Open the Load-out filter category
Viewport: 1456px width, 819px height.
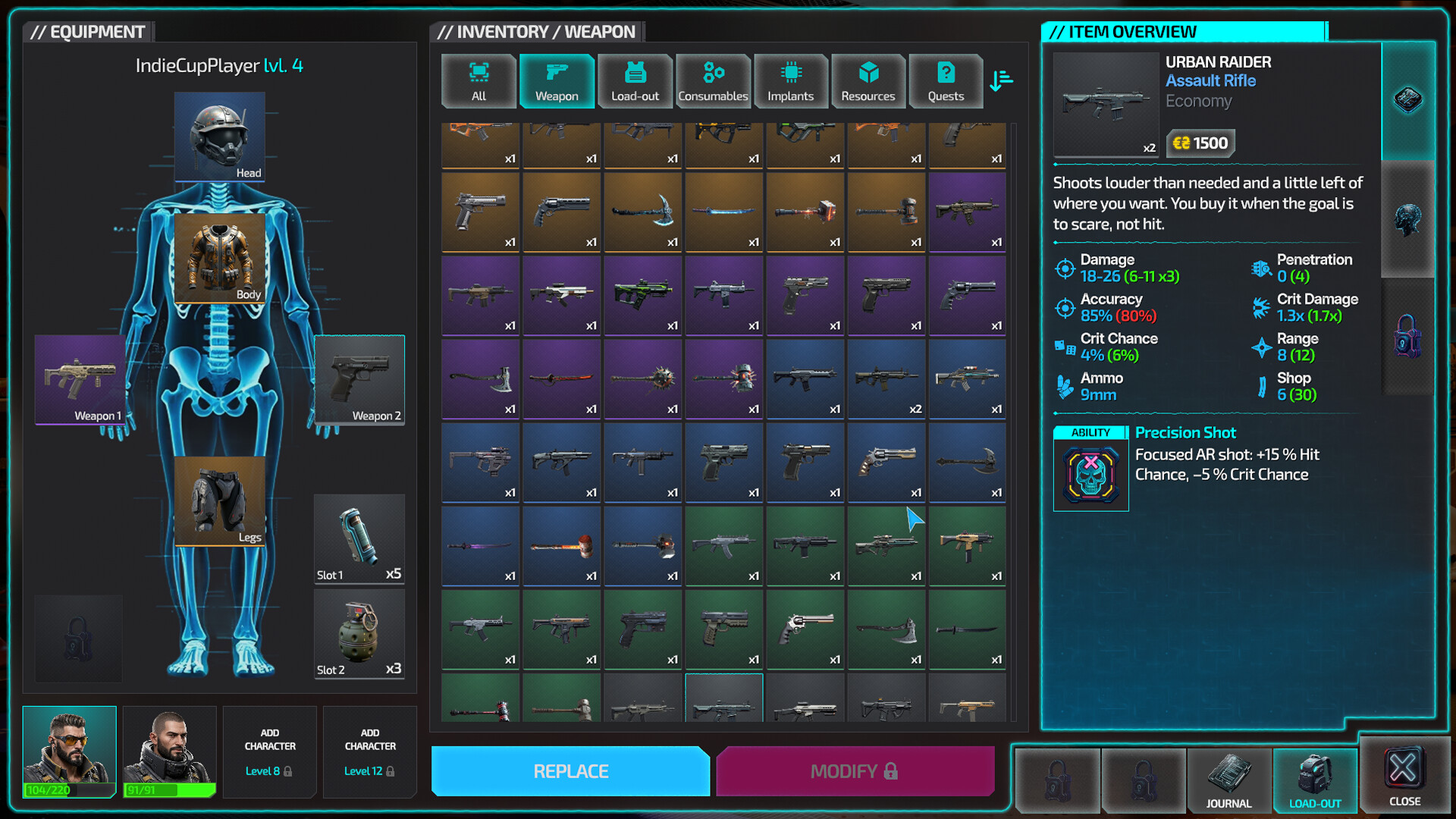[x=635, y=80]
